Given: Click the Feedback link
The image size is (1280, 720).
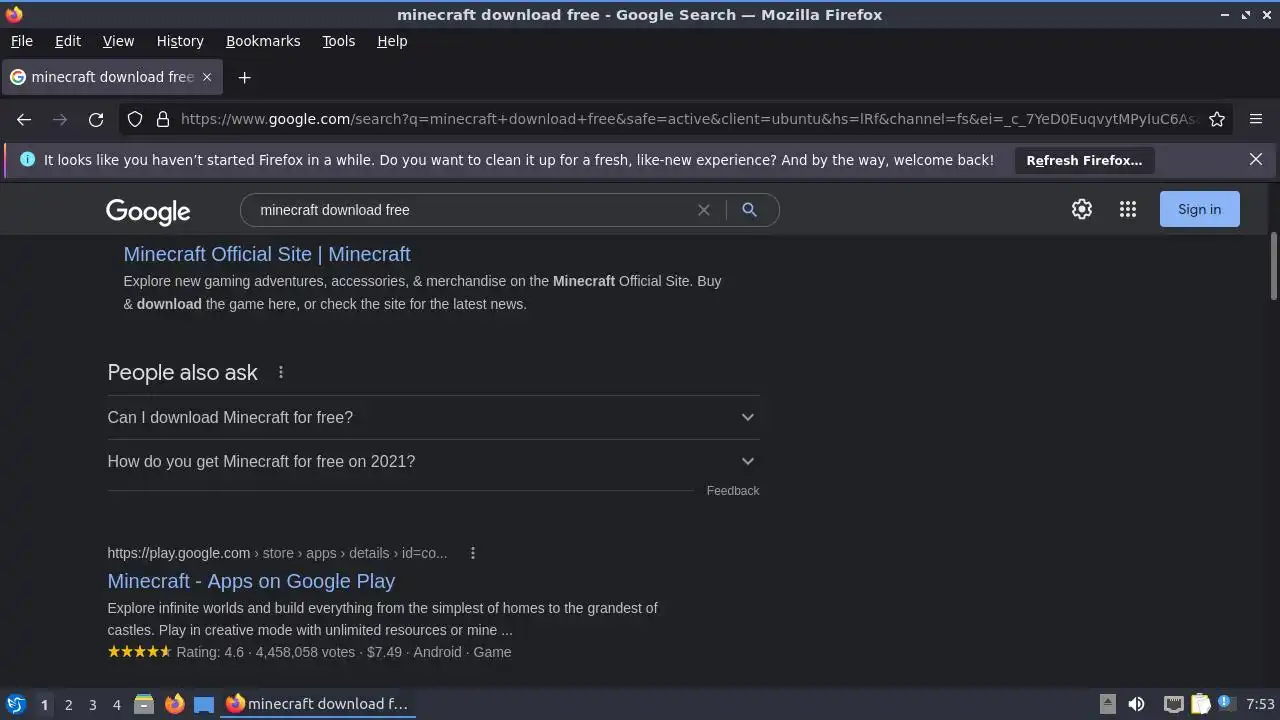Looking at the screenshot, I should [x=733, y=490].
